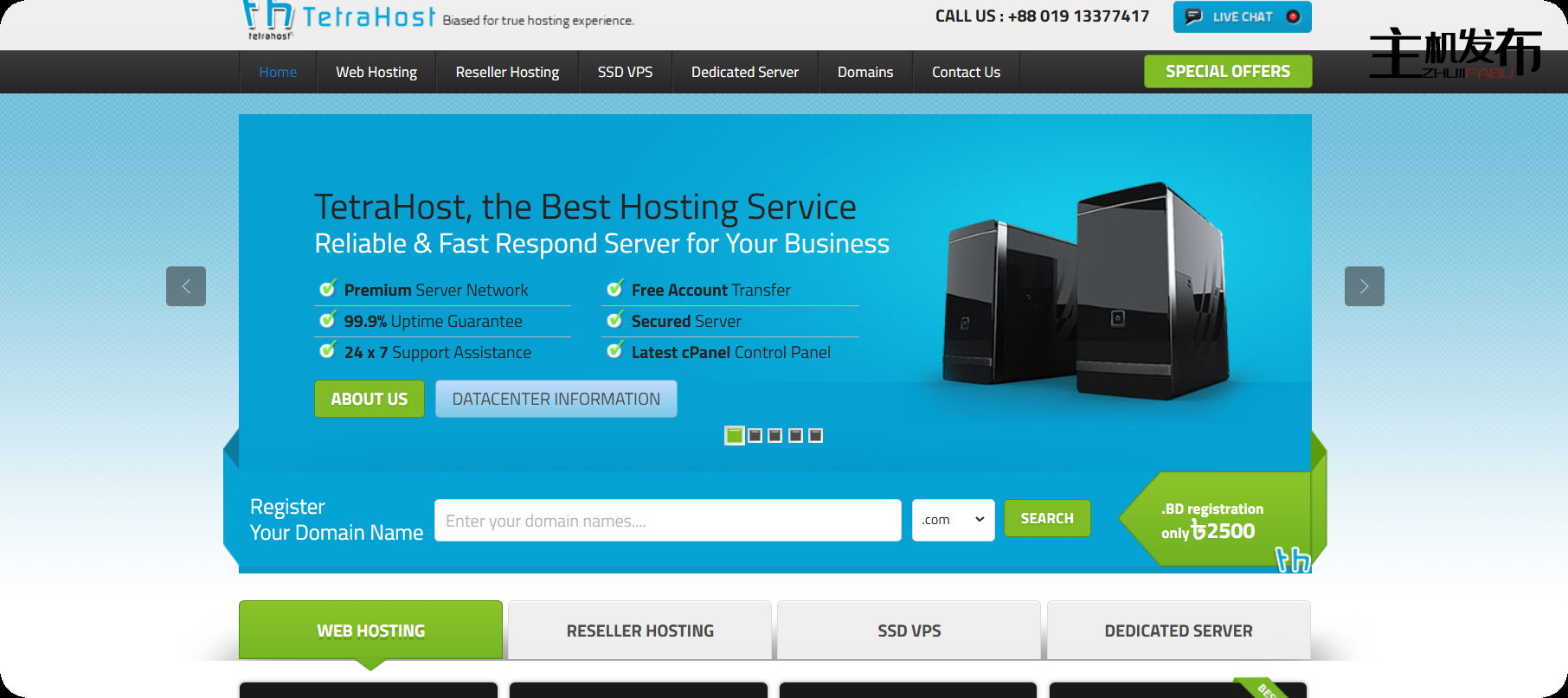Go to previous slide with left arrow

point(186,286)
